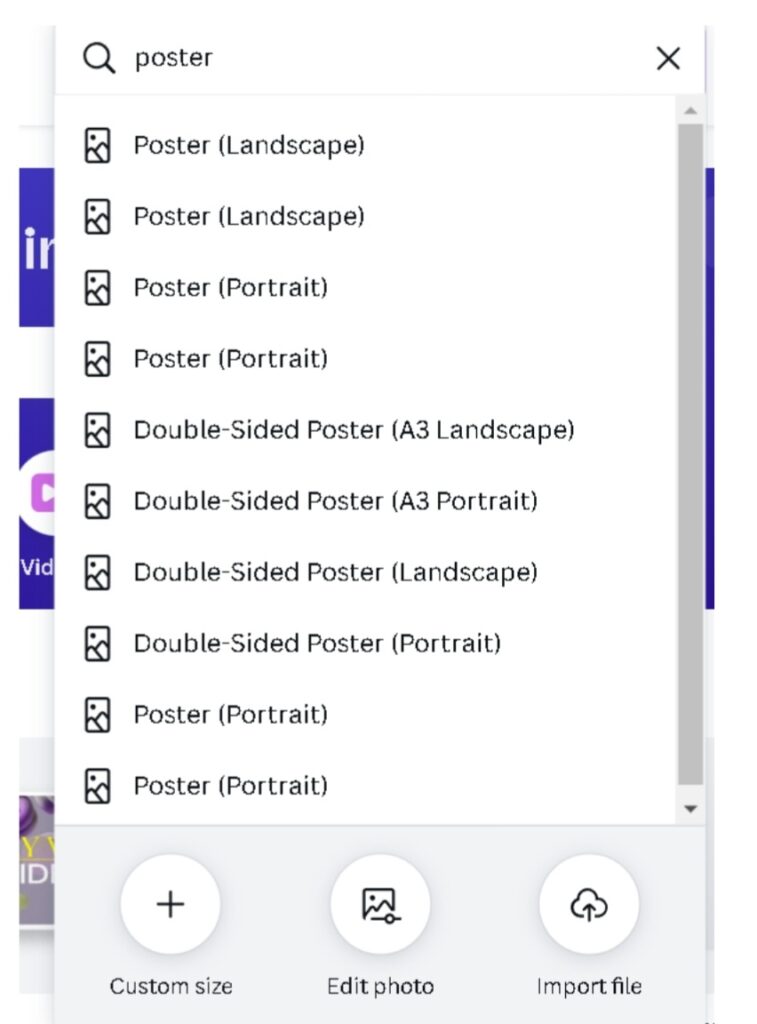Click image icon beside Double-Sided Poster (A3 Landscape)
Screen dimensions: 757x1024
tap(97, 430)
